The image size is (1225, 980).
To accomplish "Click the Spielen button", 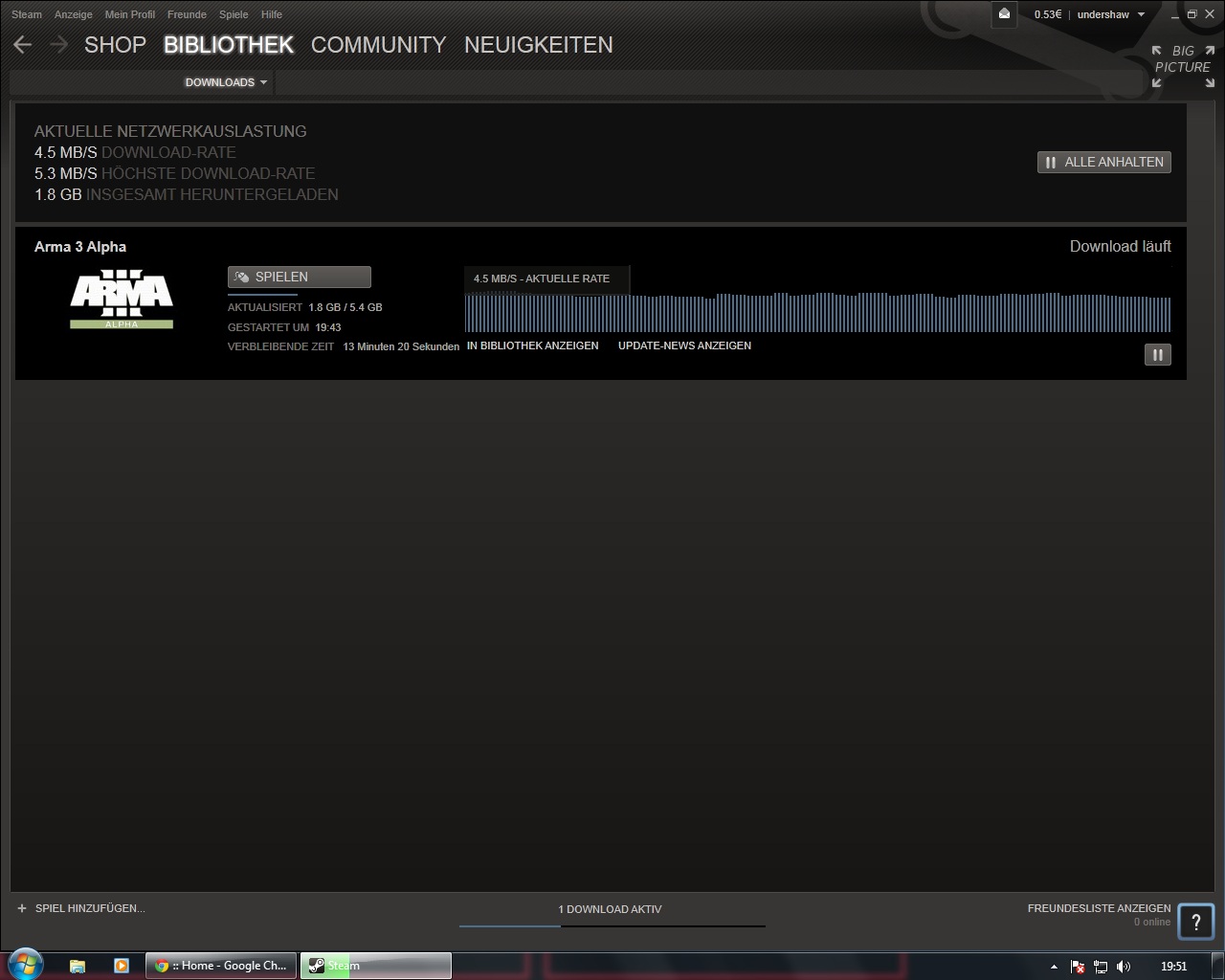I will [300, 277].
